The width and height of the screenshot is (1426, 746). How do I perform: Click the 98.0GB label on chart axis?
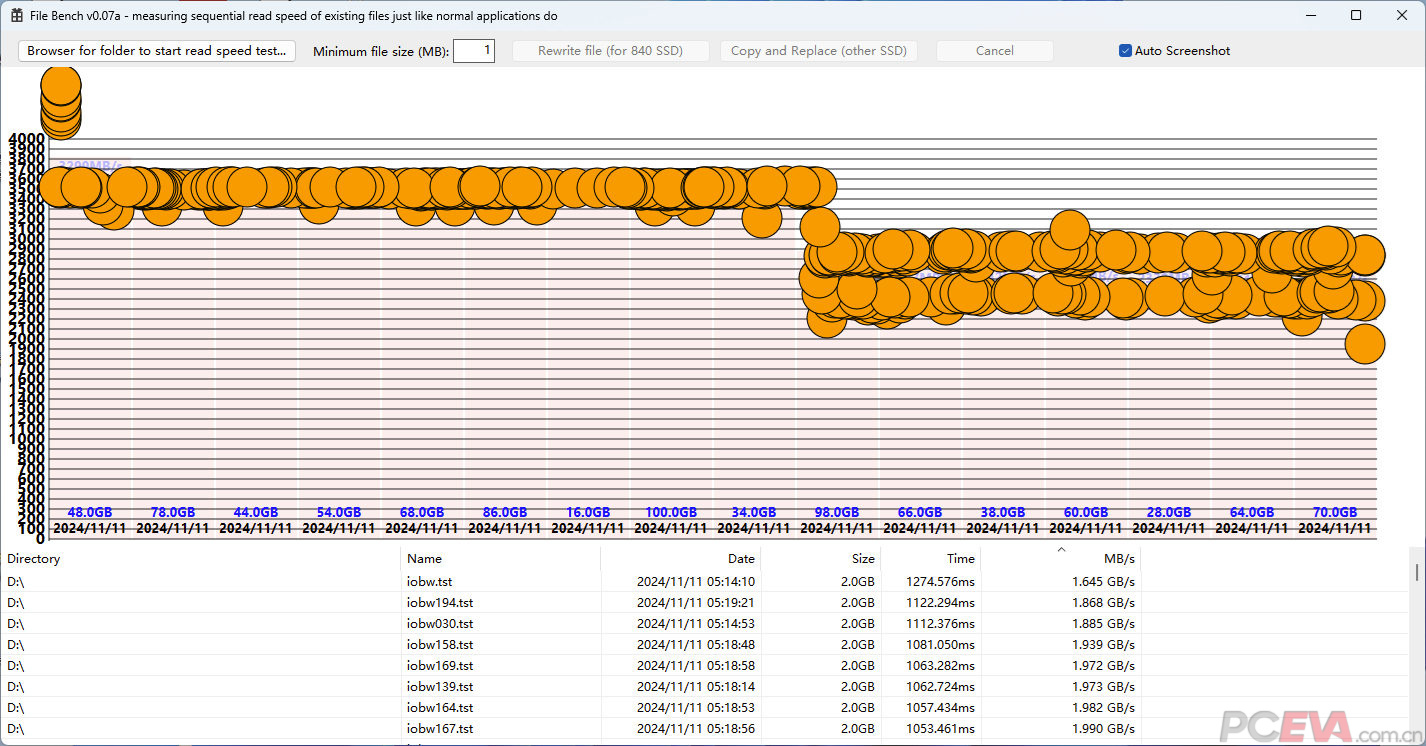tap(836, 513)
